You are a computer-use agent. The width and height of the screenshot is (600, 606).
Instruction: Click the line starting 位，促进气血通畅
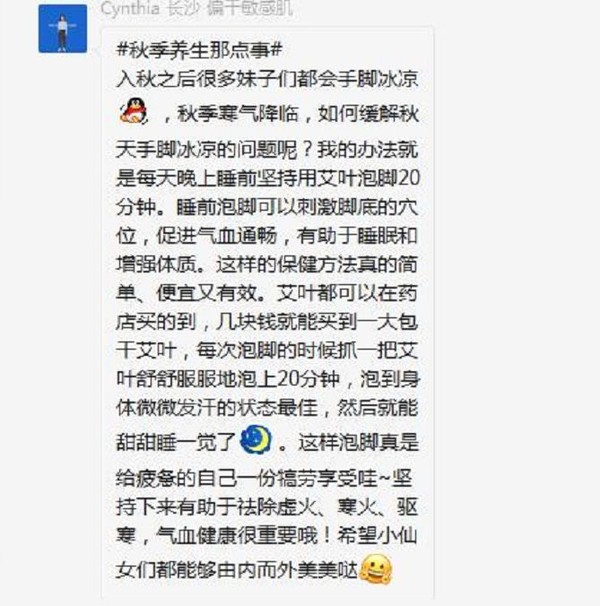click(267, 236)
